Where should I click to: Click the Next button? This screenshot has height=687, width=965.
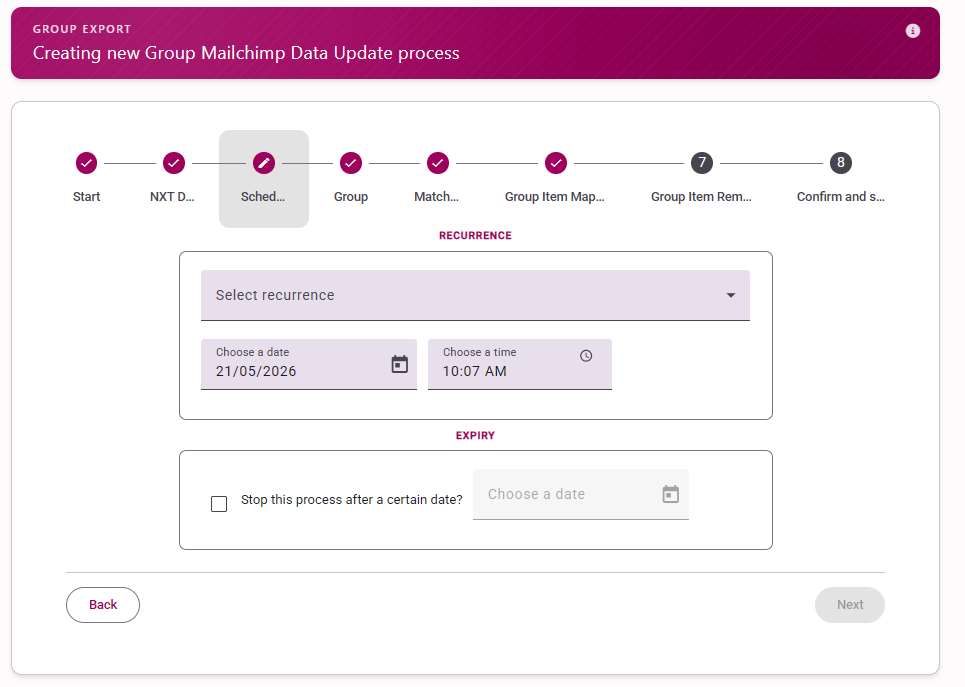click(x=850, y=605)
